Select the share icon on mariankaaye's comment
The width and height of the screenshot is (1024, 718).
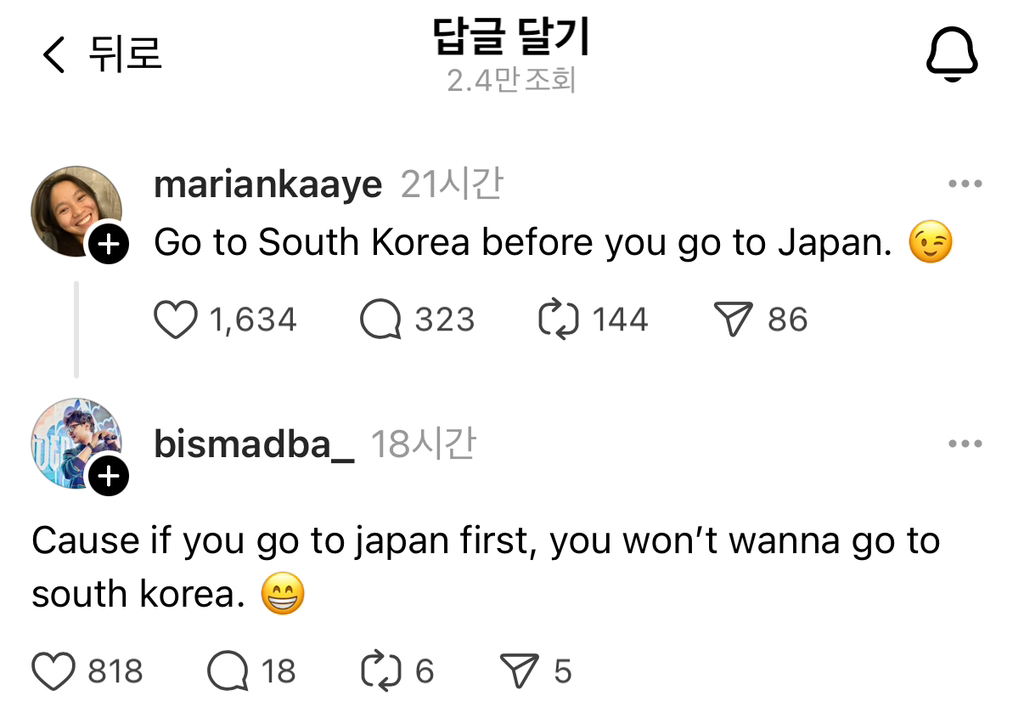coord(737,319)
